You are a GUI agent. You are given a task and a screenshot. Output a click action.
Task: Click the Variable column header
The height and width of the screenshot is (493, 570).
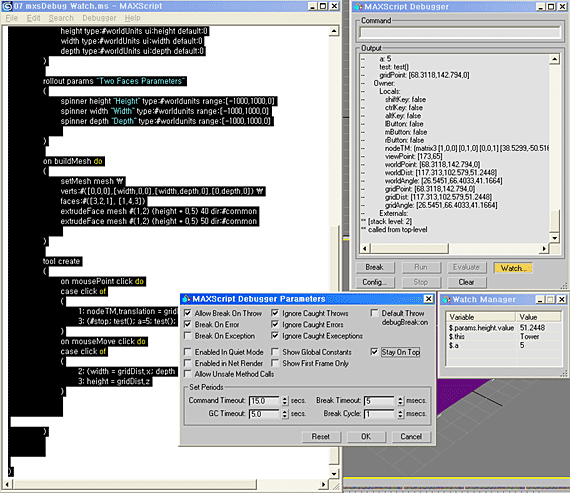coord(481,317)
